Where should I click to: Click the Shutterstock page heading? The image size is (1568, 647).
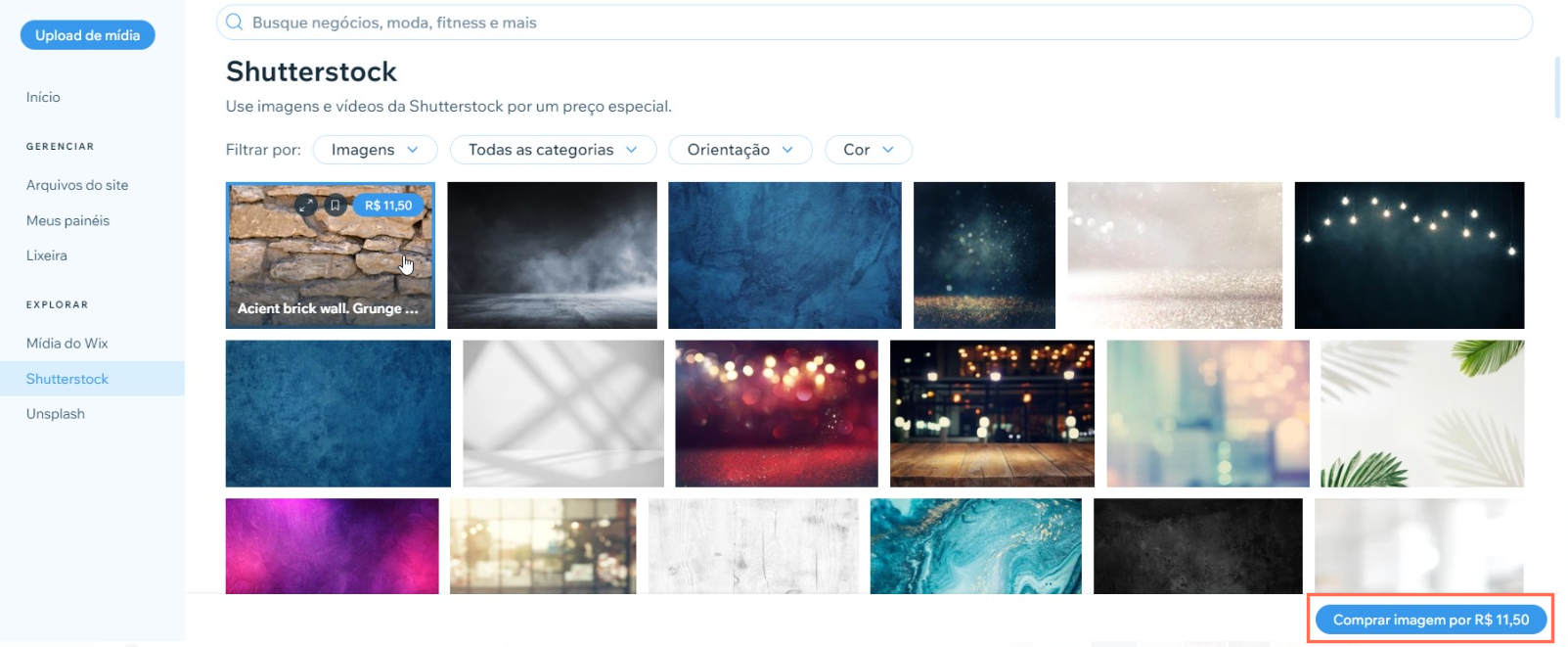point(311,71)
